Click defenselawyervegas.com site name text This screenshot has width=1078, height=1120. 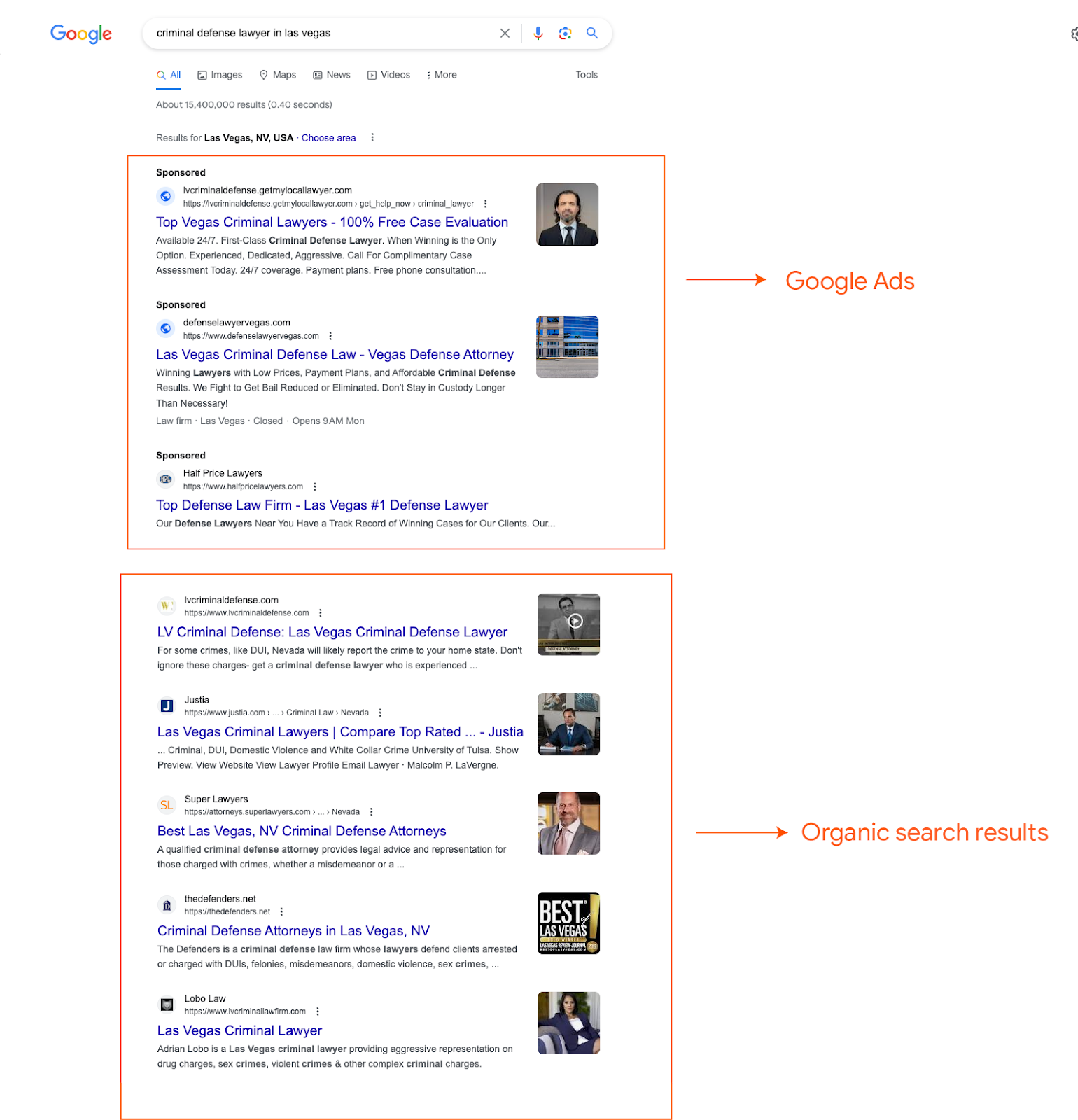click(x=237, y=323)
